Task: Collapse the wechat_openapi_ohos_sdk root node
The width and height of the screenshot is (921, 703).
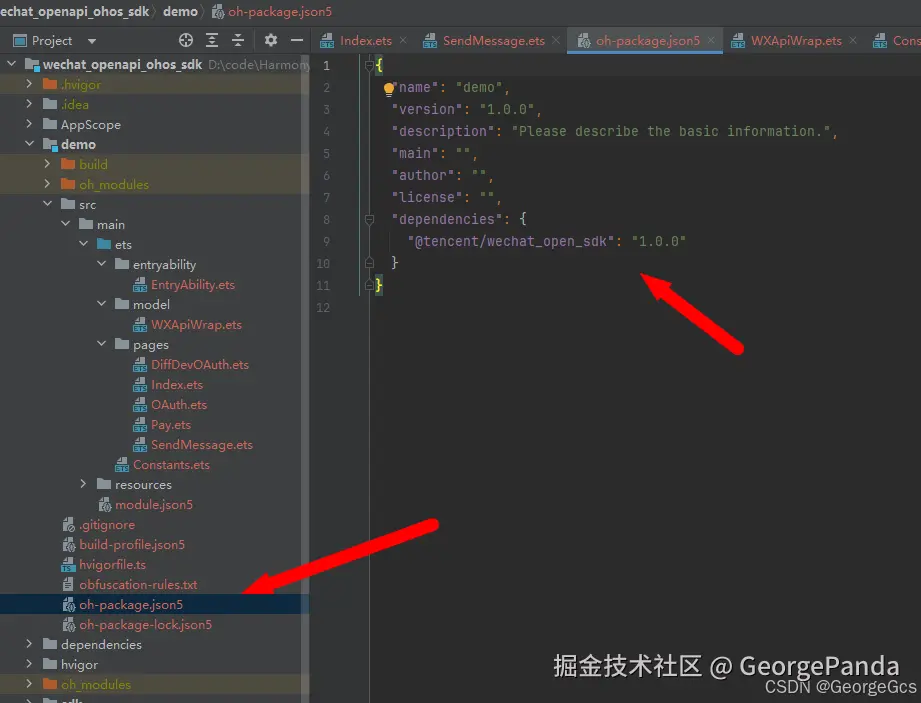Action: pyautogui.click(x=11, y=64)
